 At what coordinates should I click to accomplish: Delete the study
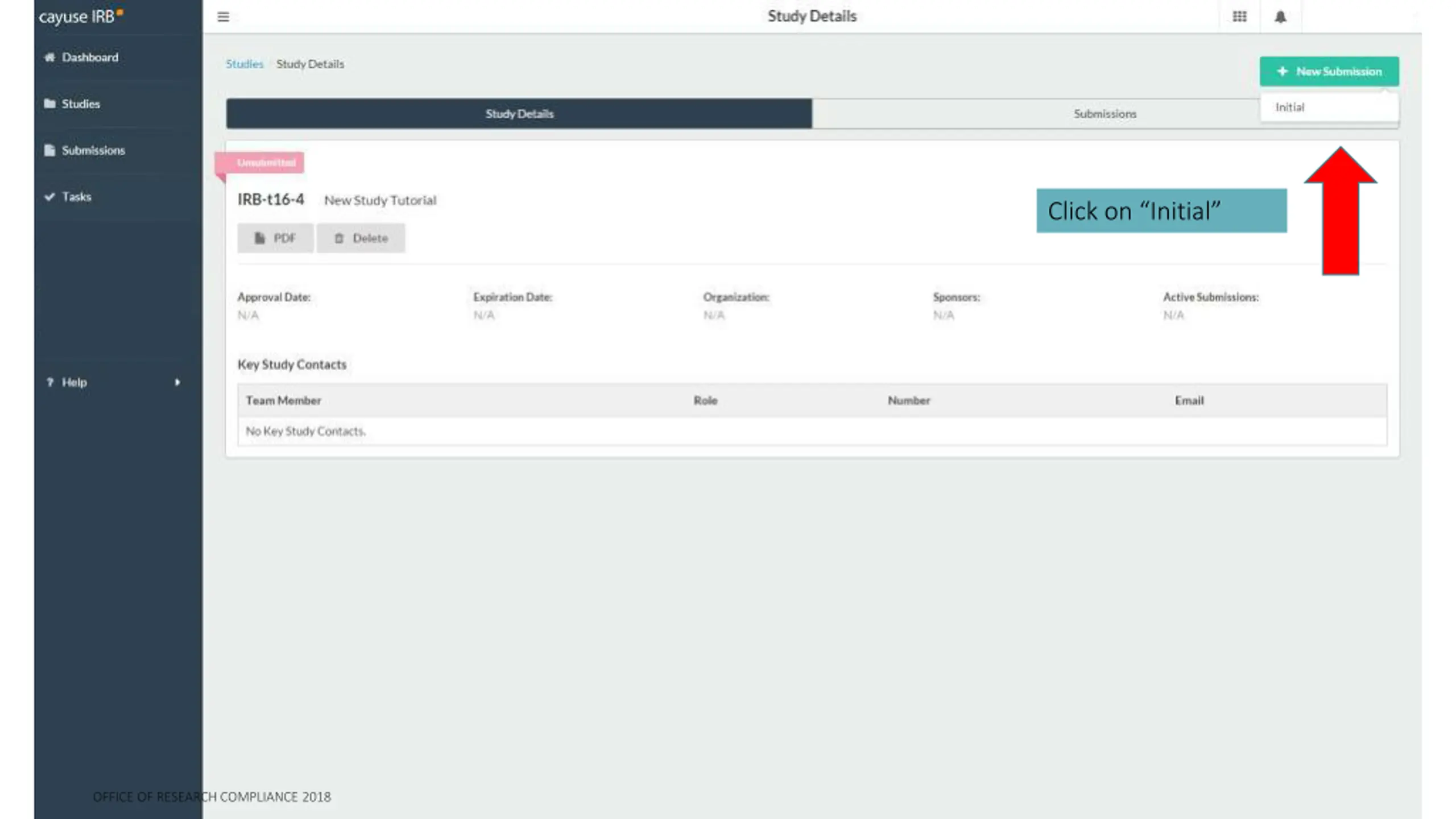361,238
